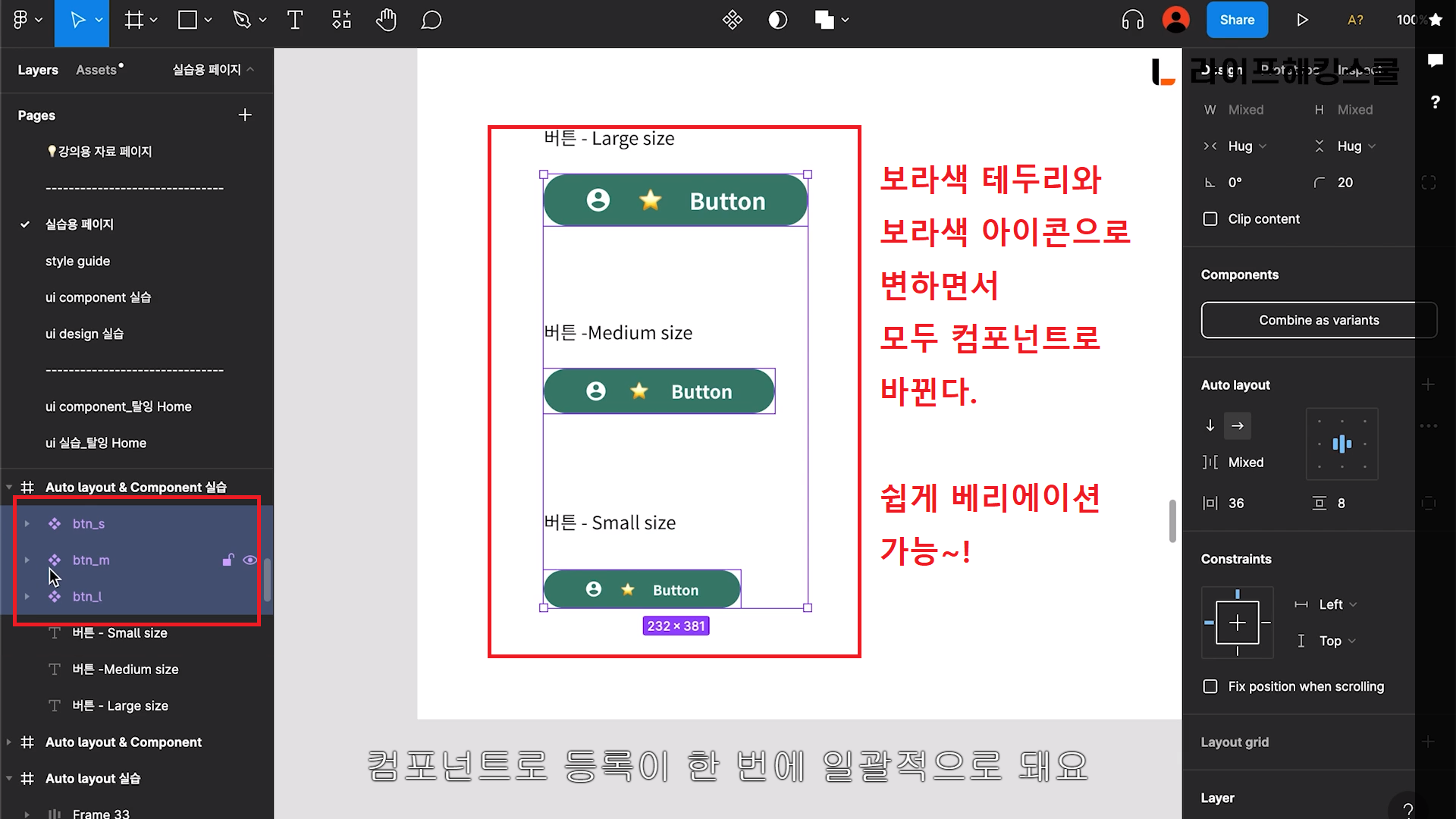Select the Comment tool

431,20
